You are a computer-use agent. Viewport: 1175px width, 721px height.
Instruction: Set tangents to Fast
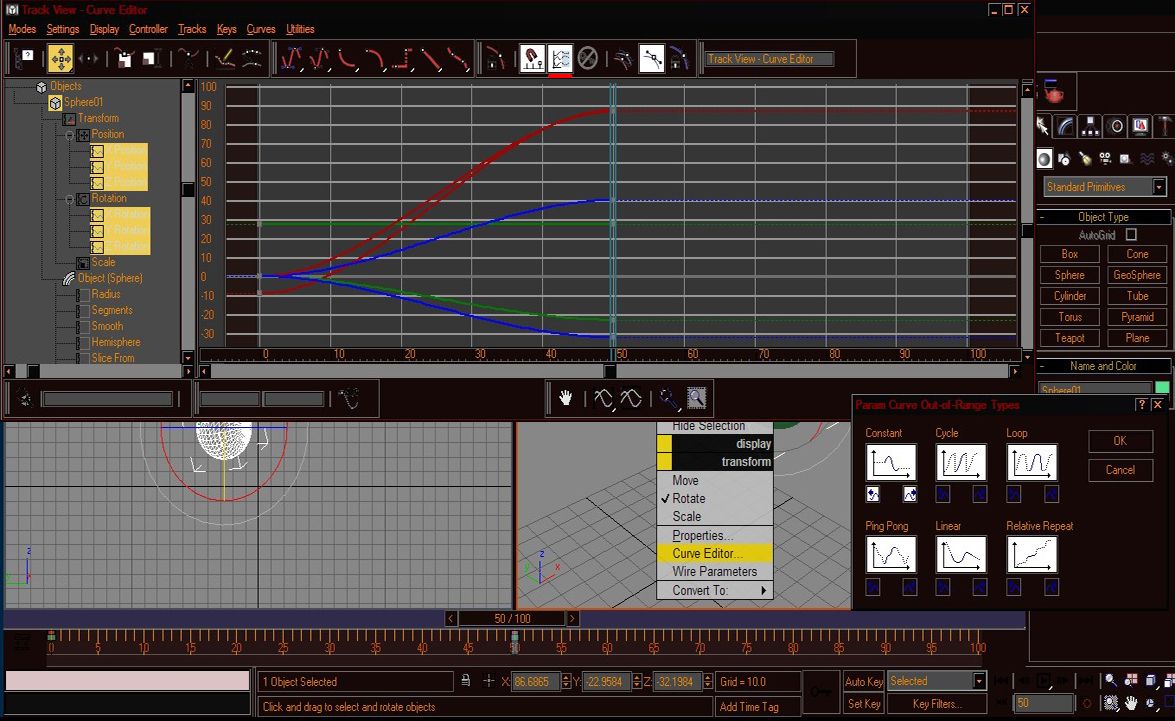point(347,58)
